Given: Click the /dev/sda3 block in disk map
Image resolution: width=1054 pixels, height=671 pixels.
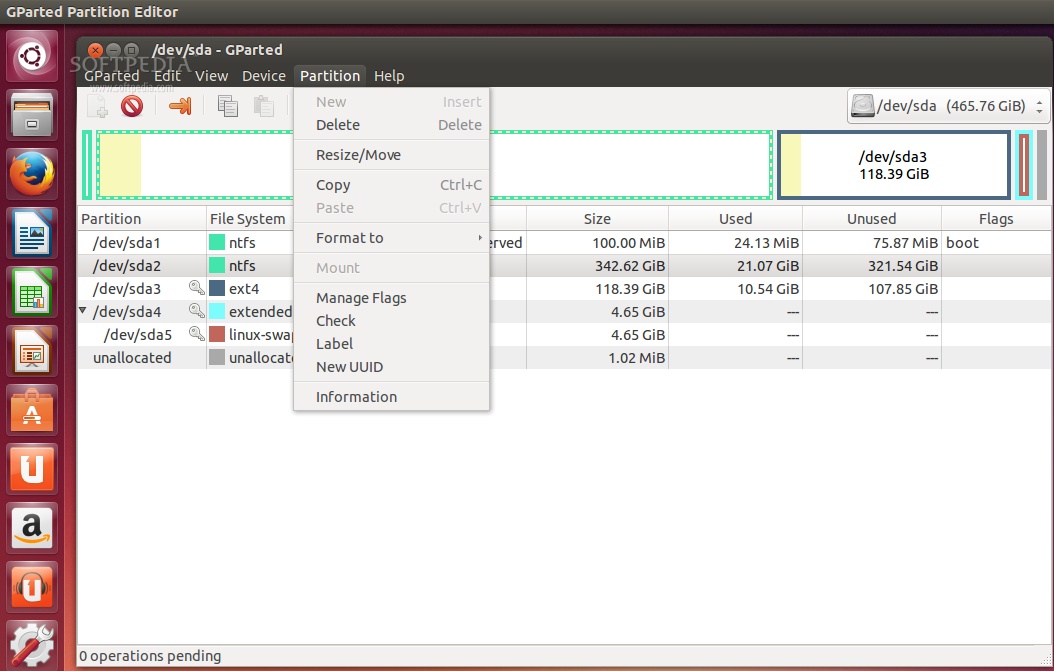Looking at the screenshot, I should coord(893,165).
